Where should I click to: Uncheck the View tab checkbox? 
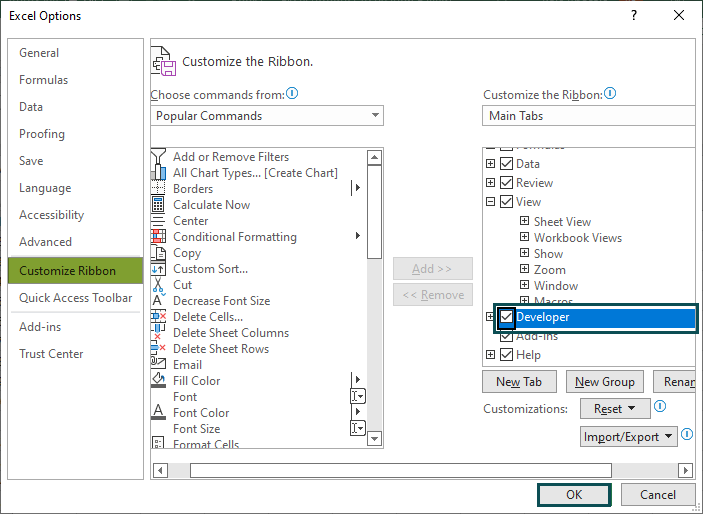[x=506, y=201]
